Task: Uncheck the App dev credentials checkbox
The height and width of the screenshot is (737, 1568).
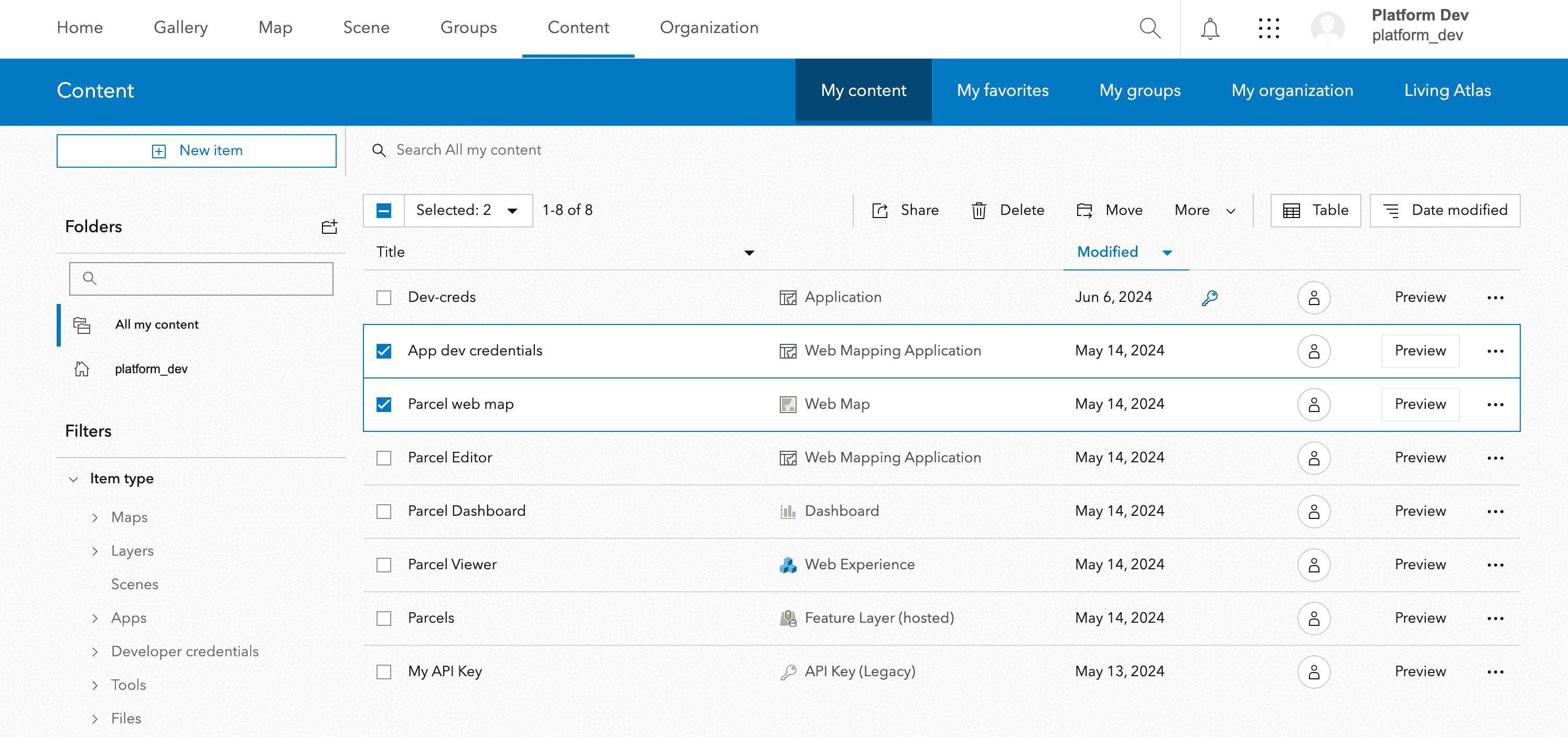Action: pyautogui.click(x=383, y=351)
